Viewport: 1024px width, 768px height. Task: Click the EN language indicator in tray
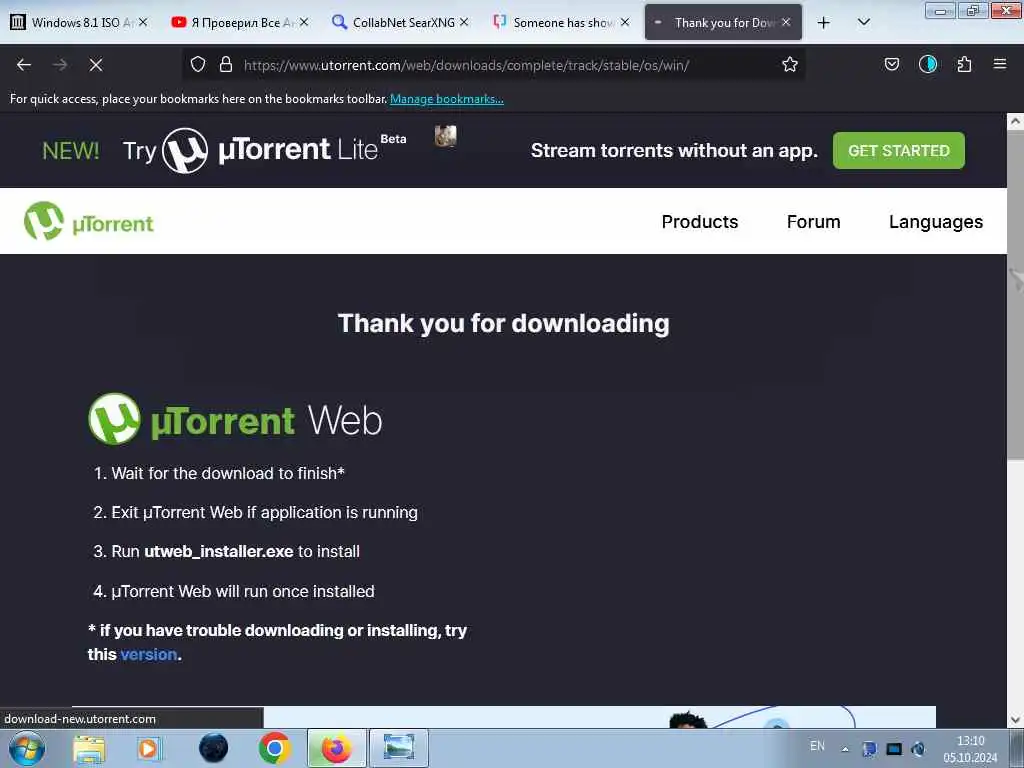click(817, 746)
